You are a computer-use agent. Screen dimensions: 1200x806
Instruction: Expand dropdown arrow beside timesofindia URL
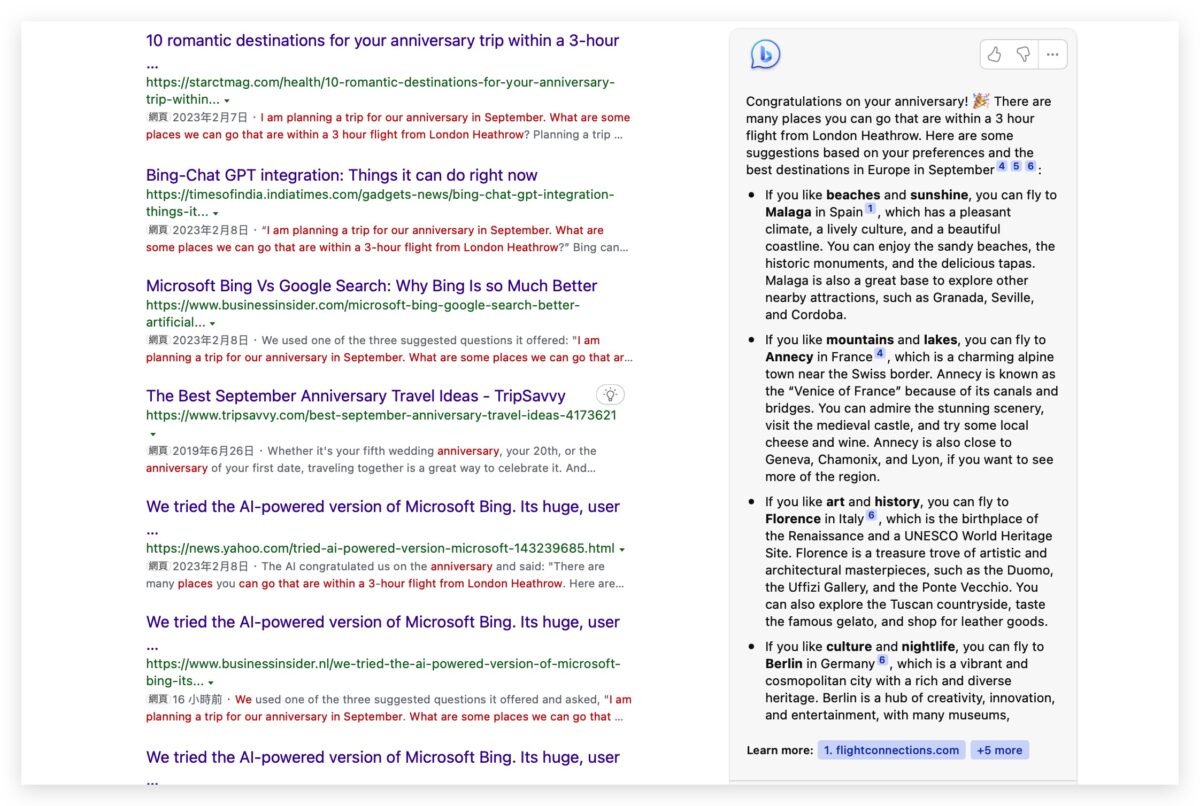215,213
